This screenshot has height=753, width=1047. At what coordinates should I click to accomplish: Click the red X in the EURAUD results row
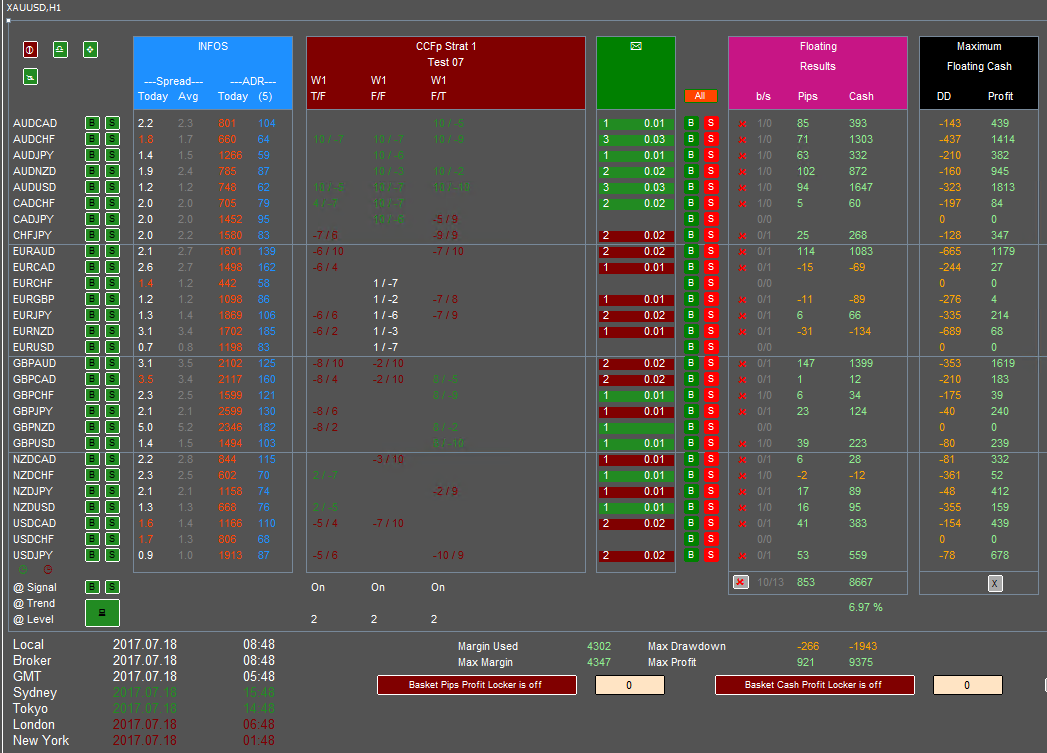point(742,252)
